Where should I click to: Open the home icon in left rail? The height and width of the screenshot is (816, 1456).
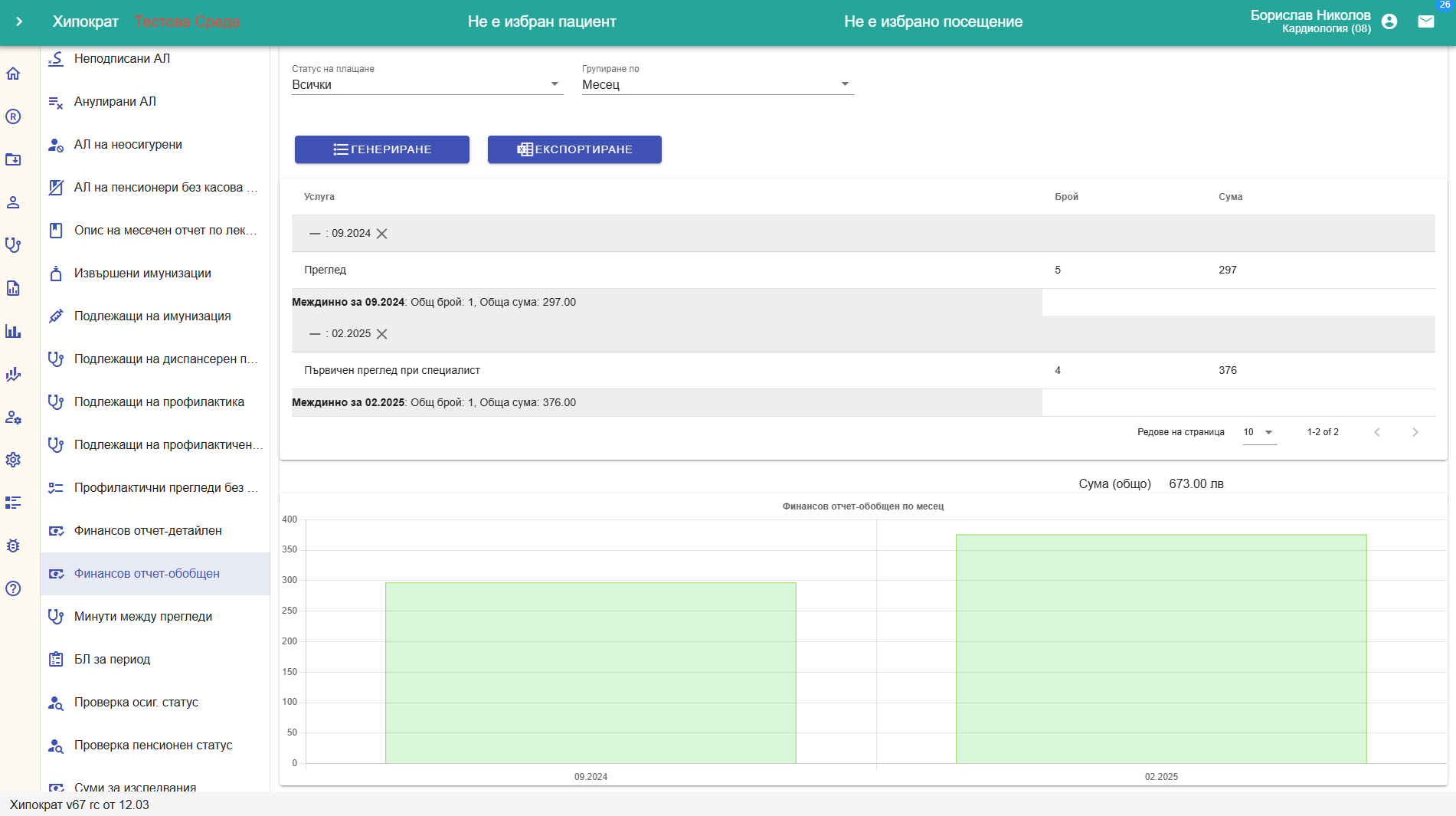click(13, 74)
